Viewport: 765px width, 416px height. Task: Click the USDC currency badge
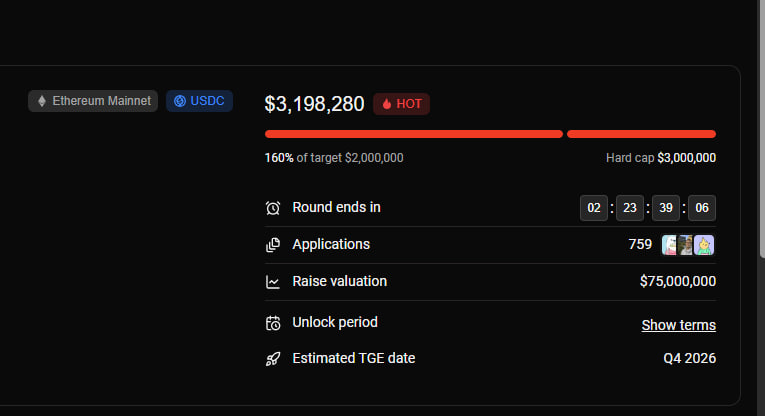click(199, 101)
